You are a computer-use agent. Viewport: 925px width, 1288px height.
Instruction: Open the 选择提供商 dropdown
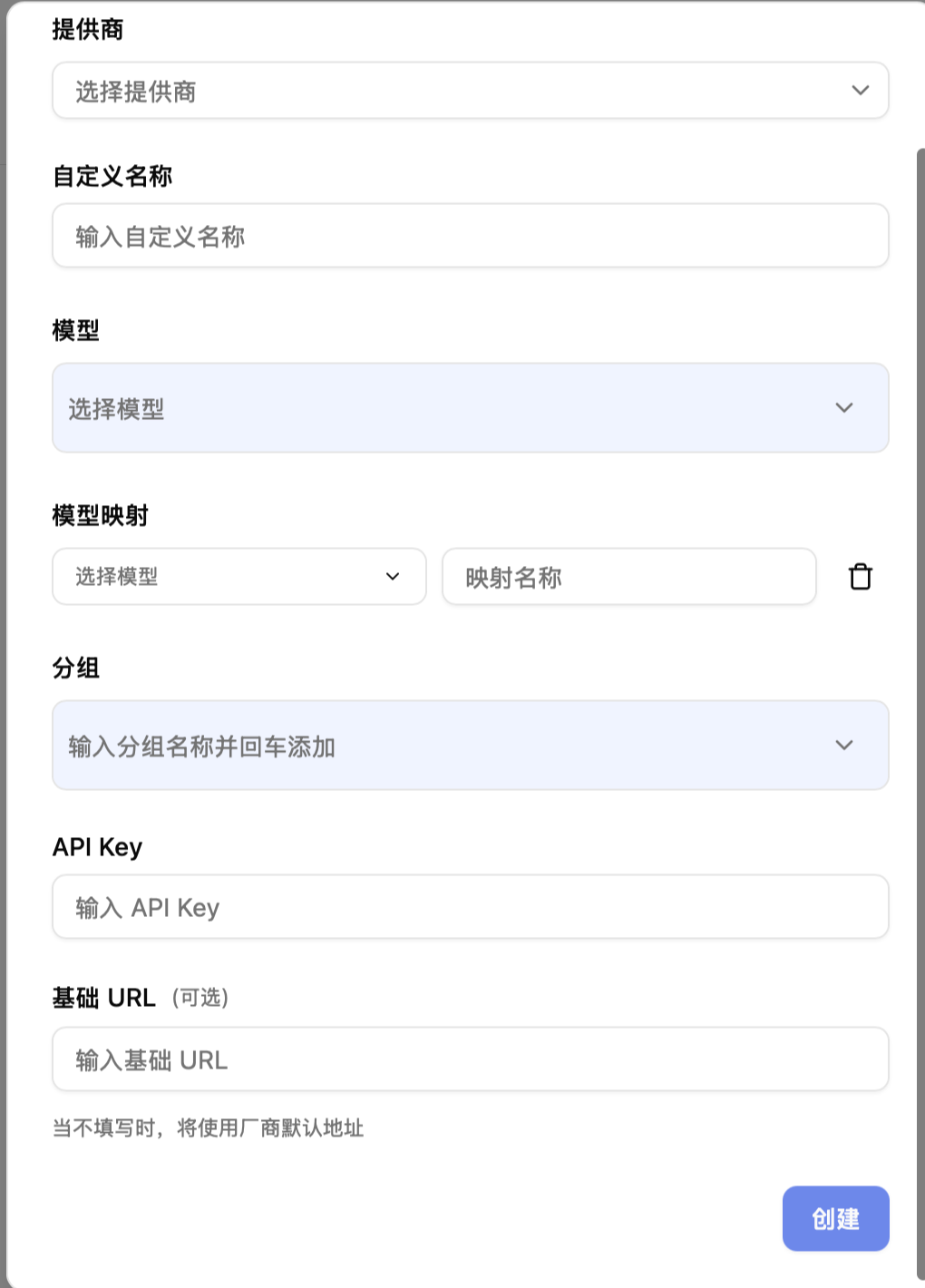click(471, 91)
